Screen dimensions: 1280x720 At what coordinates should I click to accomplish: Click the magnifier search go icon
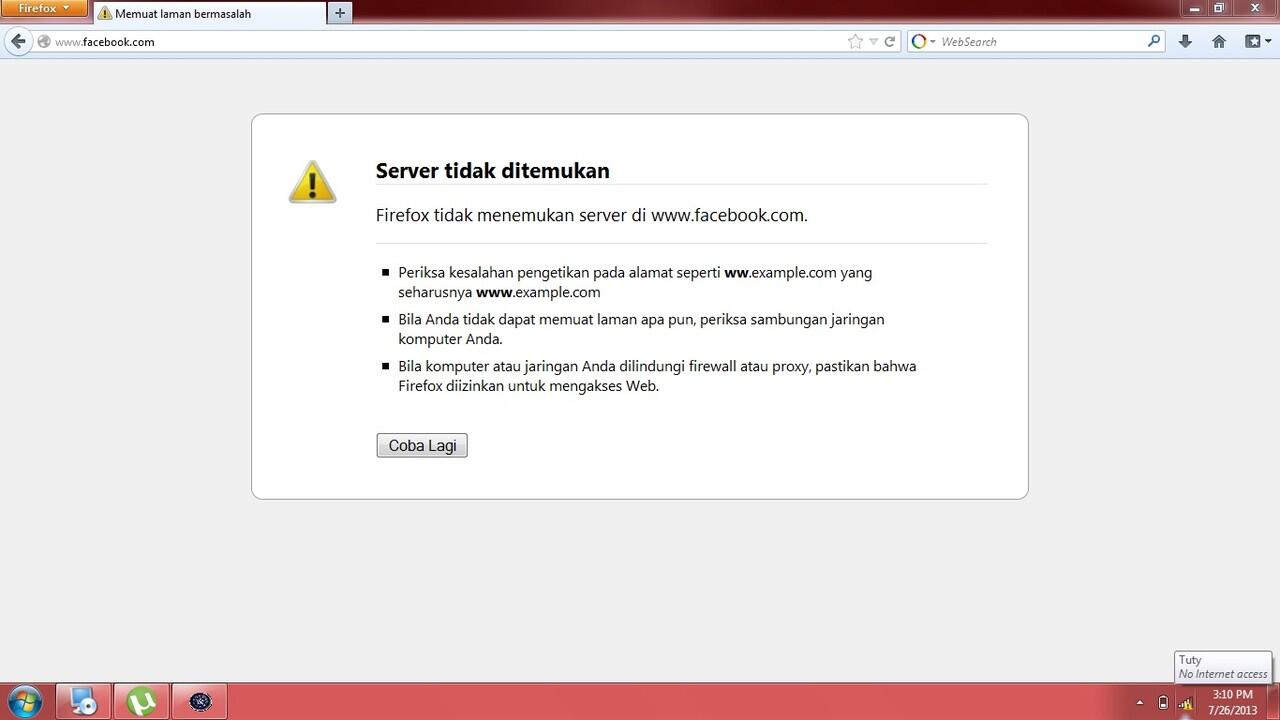[x=1154, y=42]
